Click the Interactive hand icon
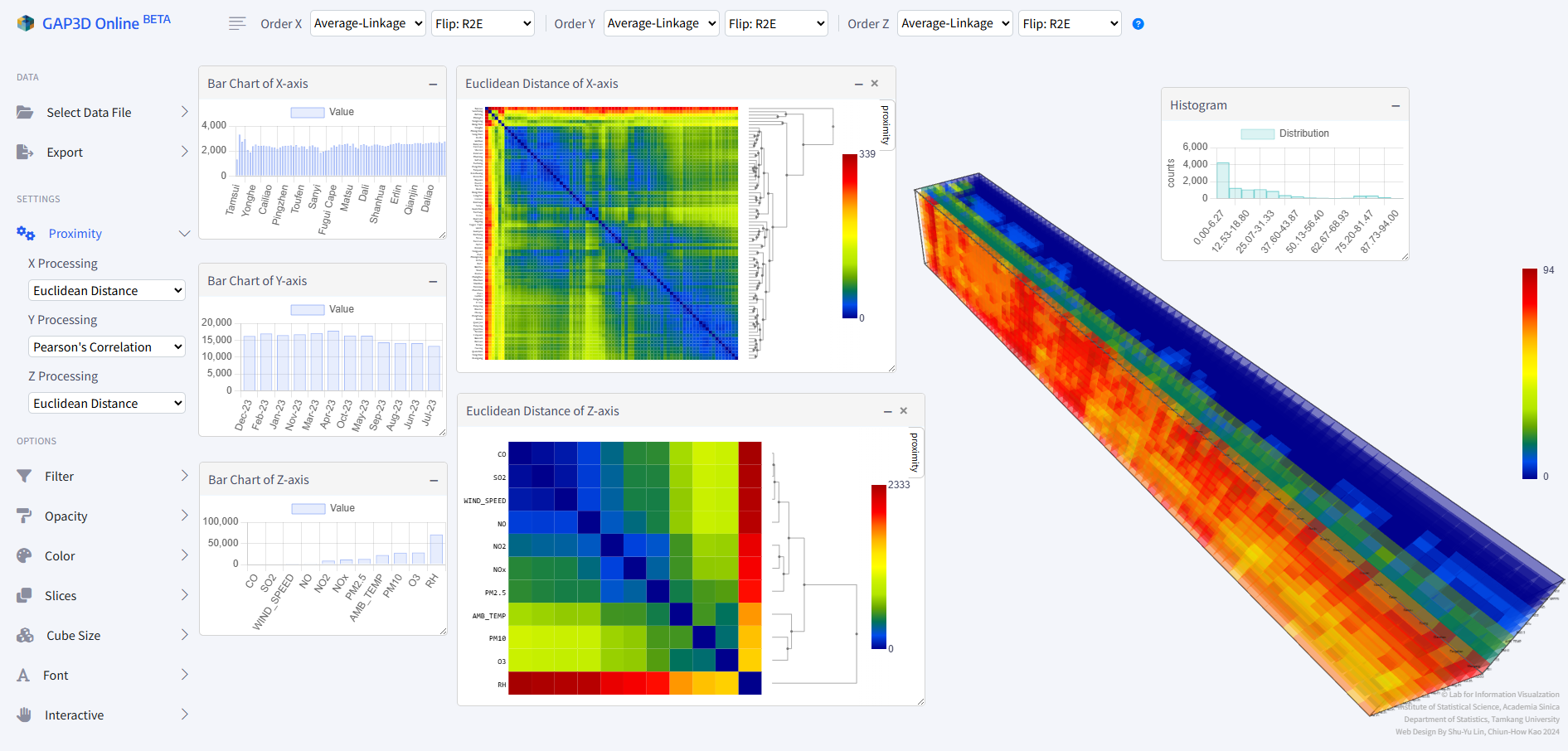1568x751 pixels. pos(25,715)
